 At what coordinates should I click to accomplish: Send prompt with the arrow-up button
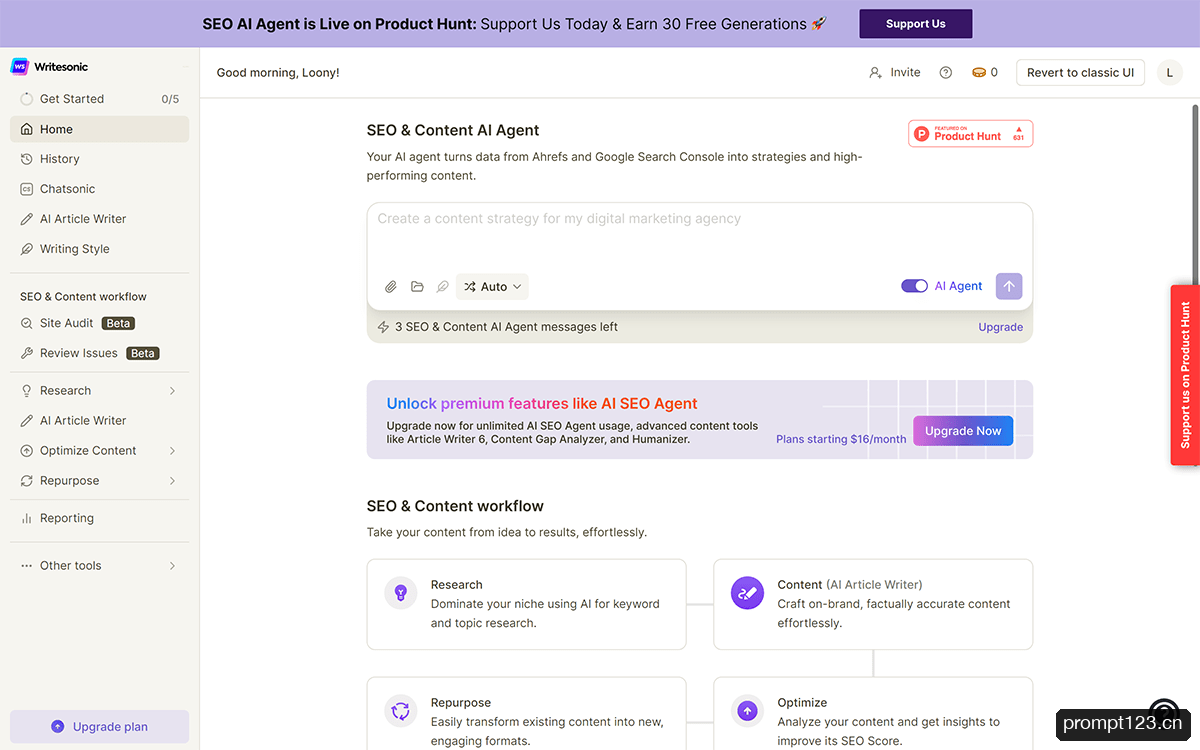[x=1009, y=286]
